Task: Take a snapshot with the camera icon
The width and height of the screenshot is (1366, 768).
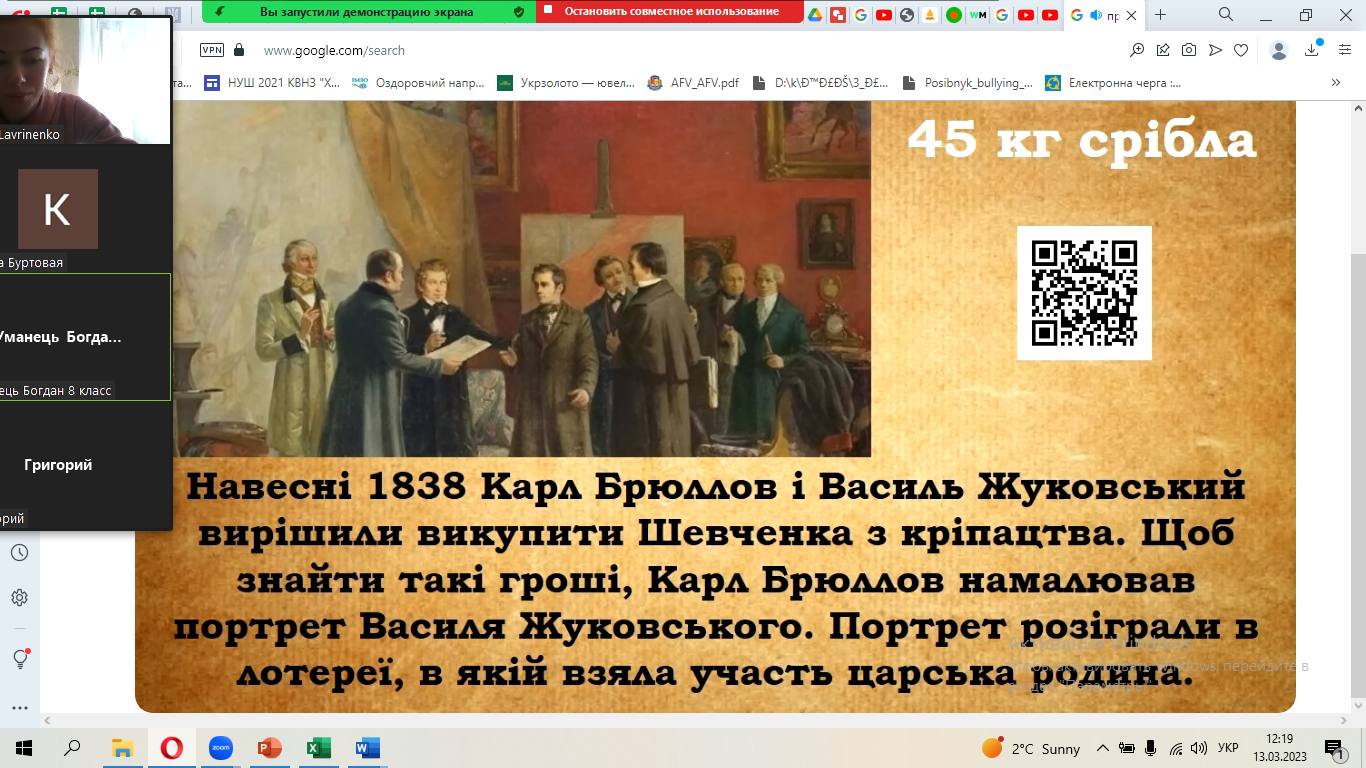Action: (x=1189, y=50)
